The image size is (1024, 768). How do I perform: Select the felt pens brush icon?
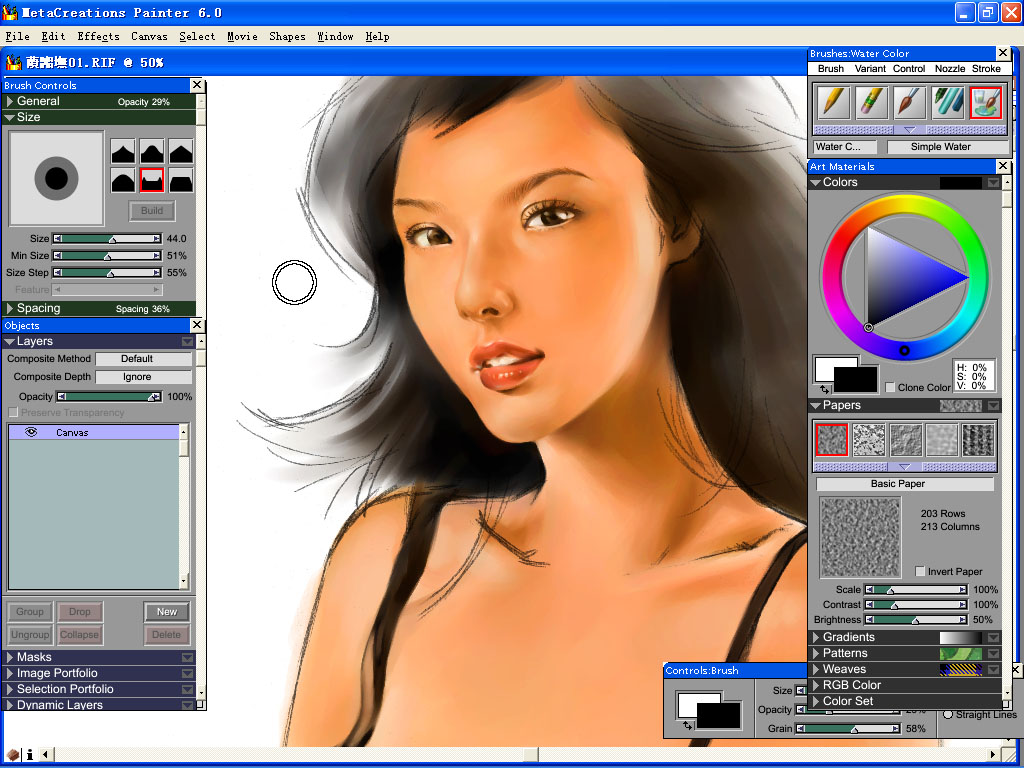tap(948, 103)
